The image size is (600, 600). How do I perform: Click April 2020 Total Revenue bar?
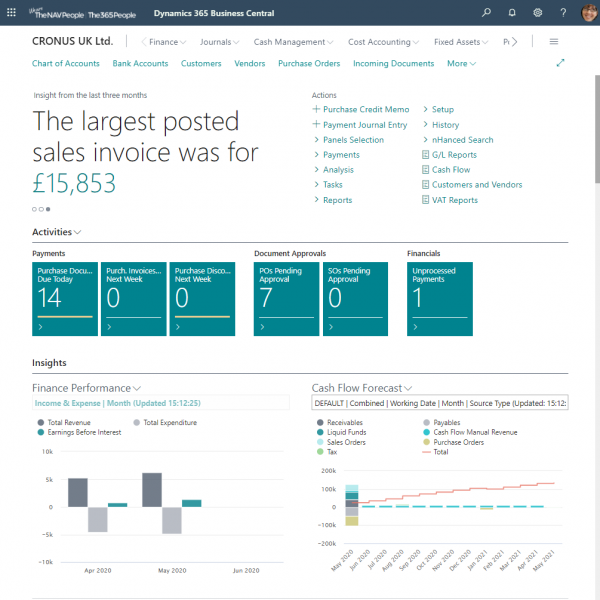78,492
